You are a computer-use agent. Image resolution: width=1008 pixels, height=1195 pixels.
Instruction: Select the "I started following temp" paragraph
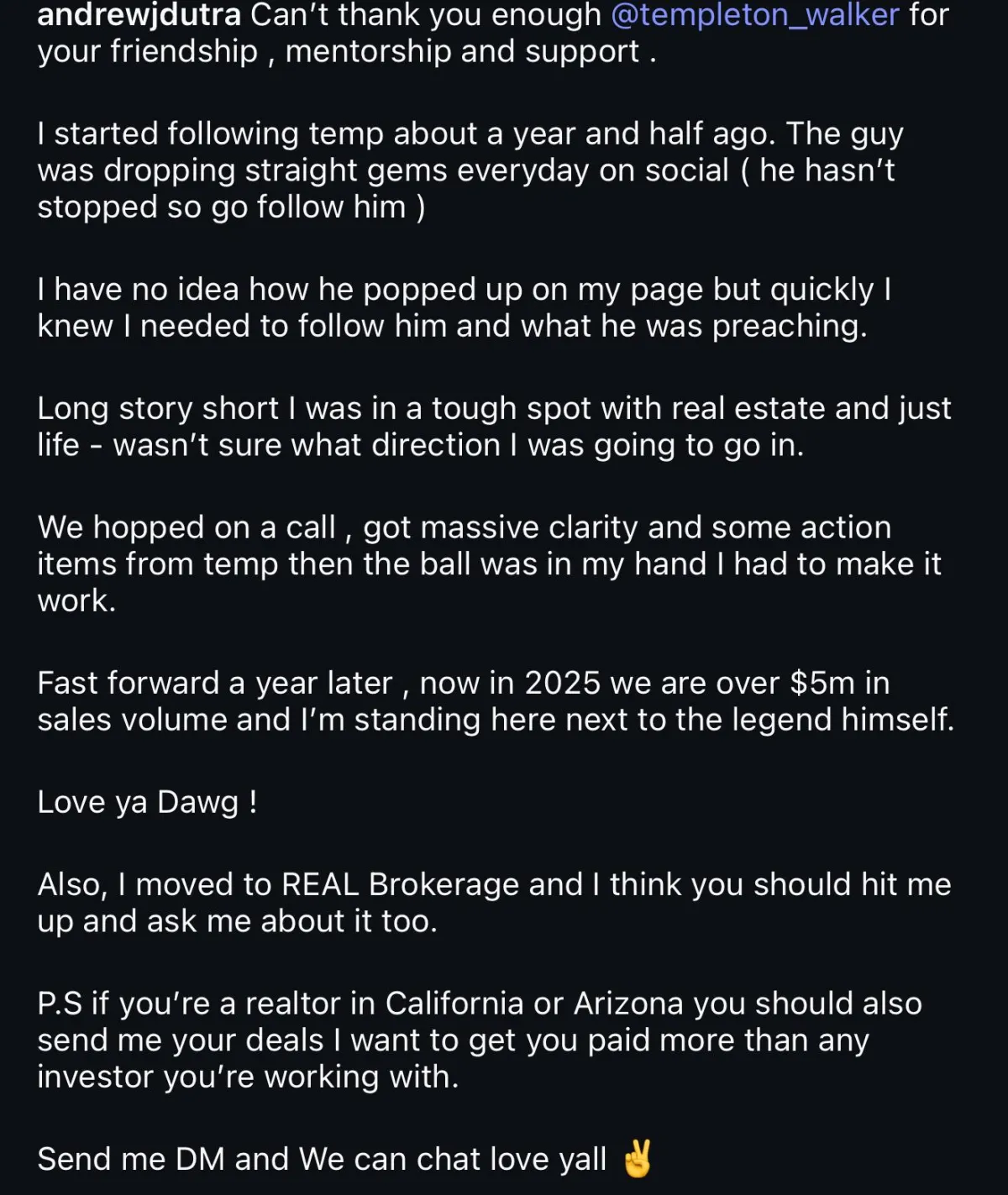pos(470,170)
